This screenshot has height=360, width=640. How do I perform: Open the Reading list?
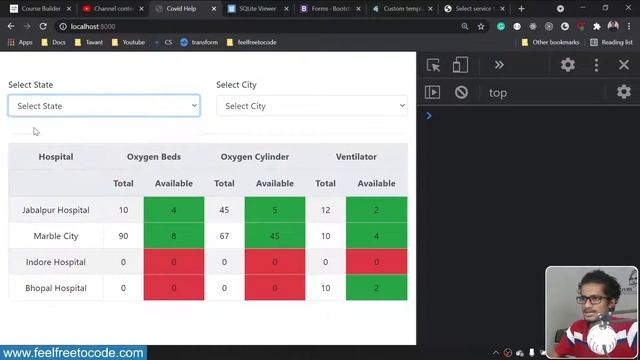pos(611,42)
